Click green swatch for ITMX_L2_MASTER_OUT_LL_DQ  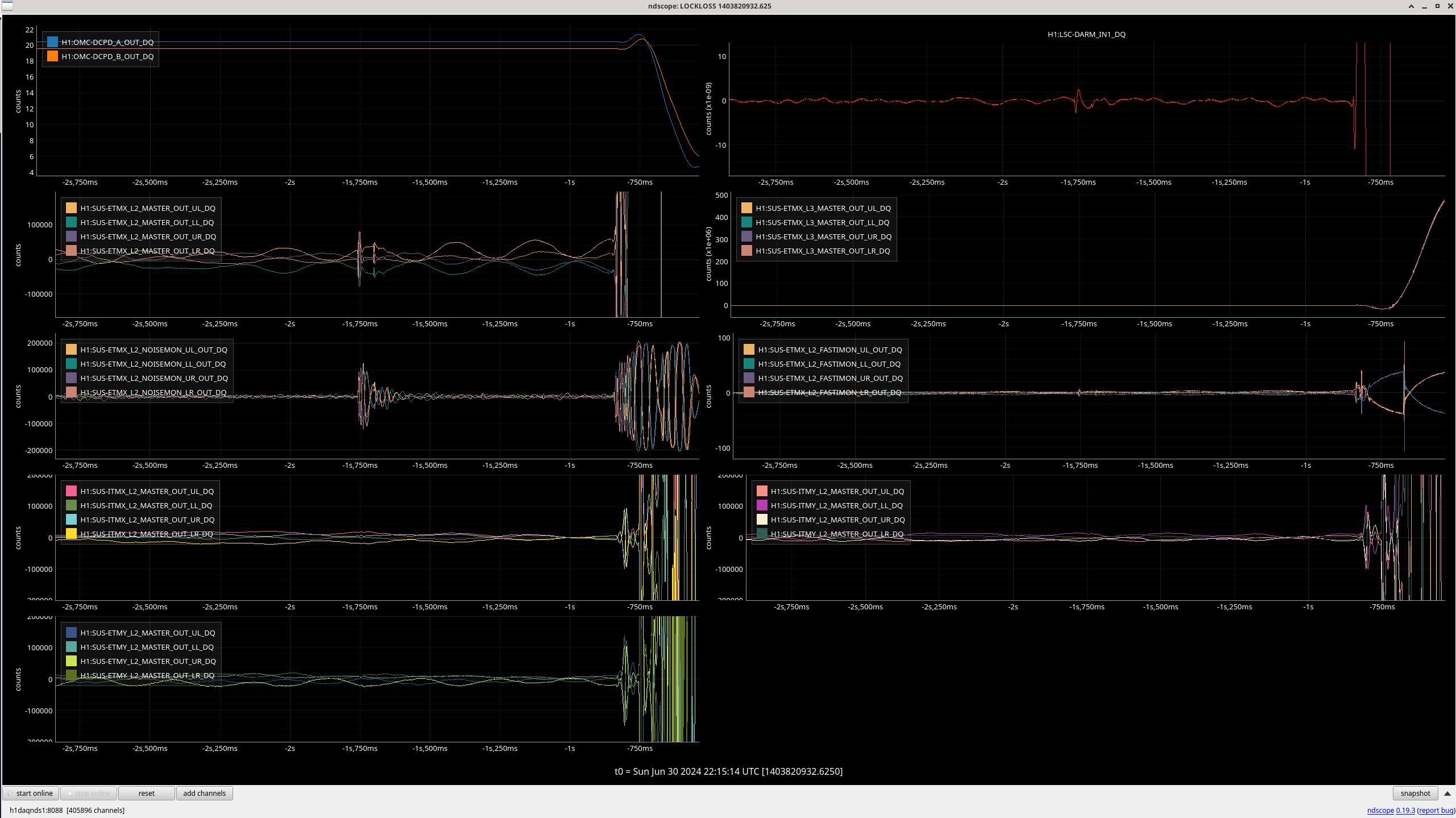coord(72,505)
